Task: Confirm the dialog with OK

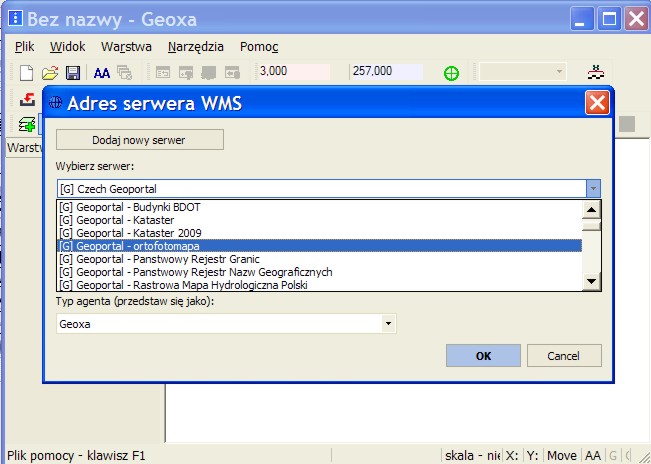Action: click(483, 356)
